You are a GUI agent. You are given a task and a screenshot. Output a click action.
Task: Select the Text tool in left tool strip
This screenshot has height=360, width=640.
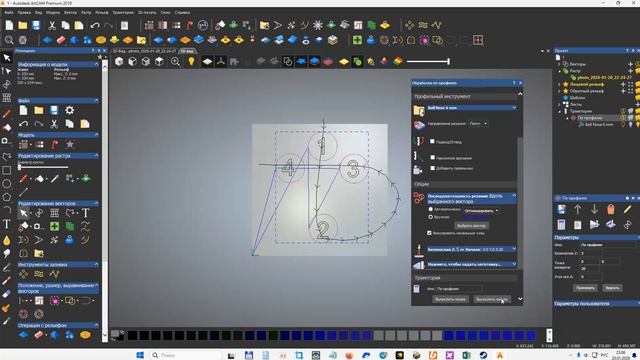point(7,224)
